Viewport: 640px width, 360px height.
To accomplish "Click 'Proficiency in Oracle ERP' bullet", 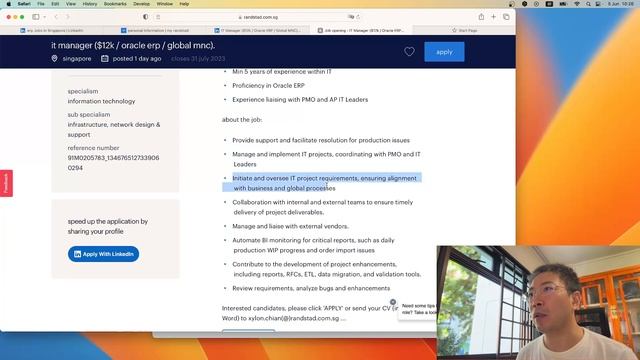I will click(268, 86).
